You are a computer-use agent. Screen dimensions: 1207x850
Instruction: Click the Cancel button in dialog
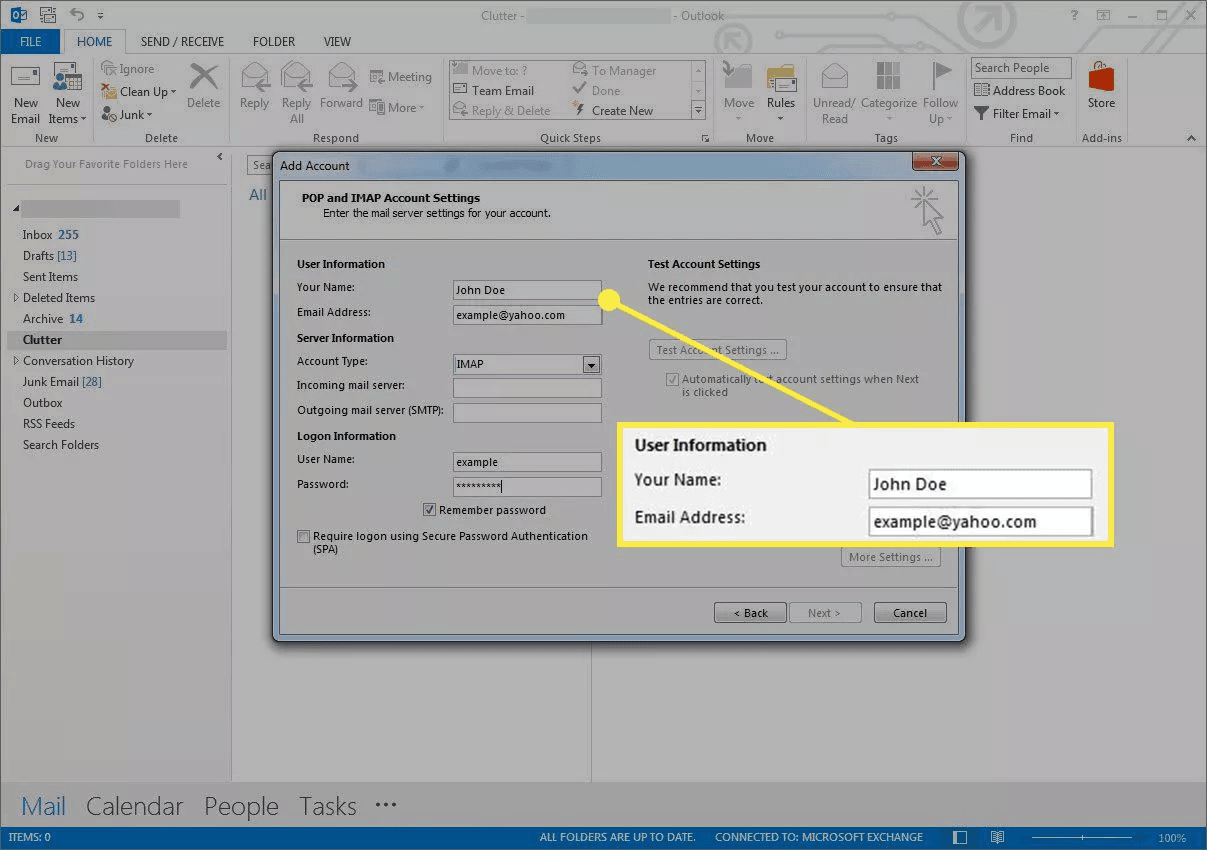tap(909, 613)
